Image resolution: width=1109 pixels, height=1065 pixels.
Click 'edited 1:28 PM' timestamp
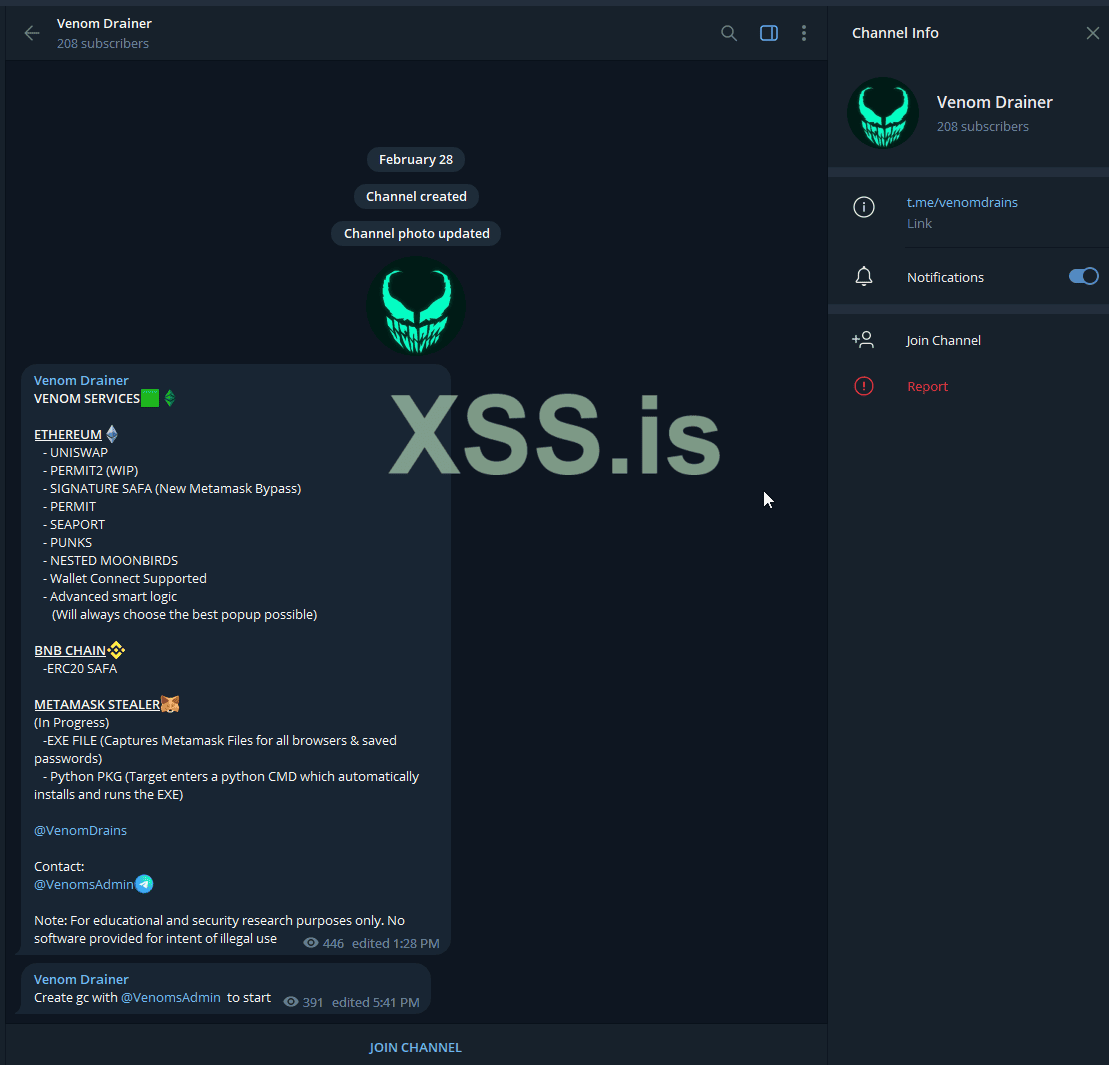[395, 943]
